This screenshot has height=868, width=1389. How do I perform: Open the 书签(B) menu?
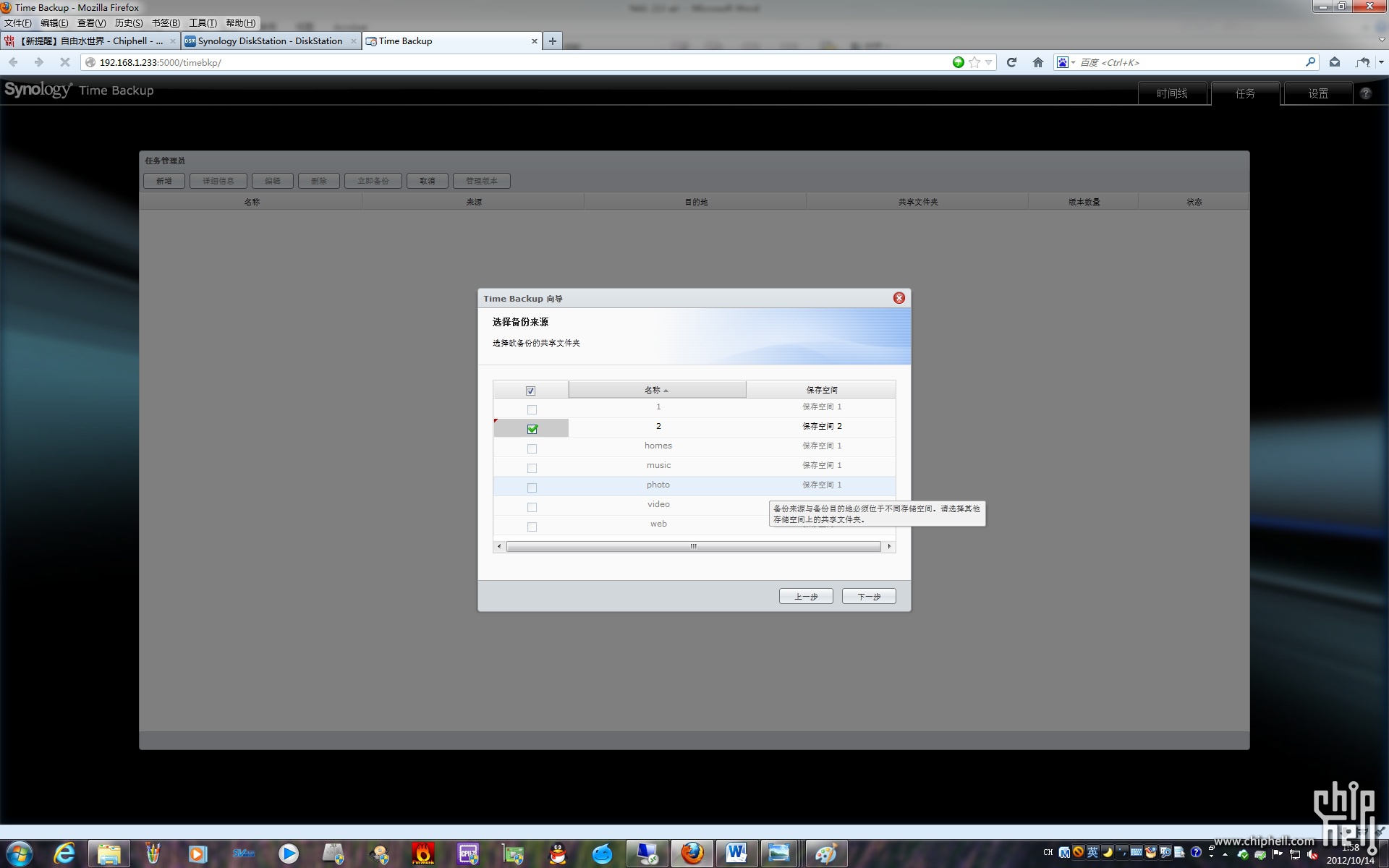[166, 23]
